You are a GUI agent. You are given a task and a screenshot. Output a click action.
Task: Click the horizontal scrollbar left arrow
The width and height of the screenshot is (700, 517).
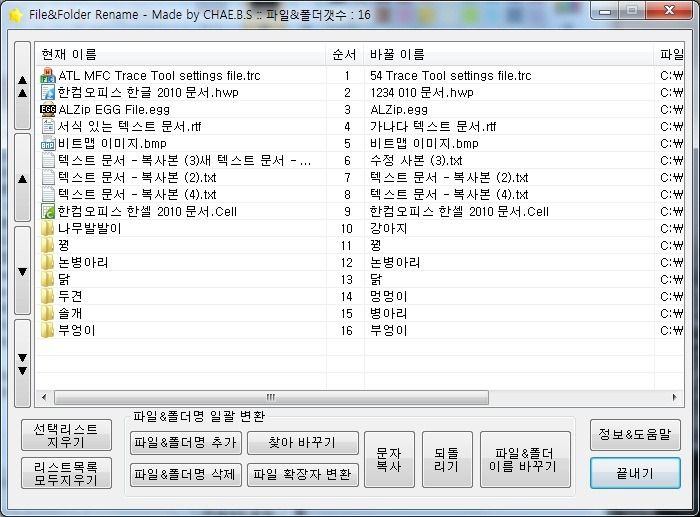click(x=44, y=397)
